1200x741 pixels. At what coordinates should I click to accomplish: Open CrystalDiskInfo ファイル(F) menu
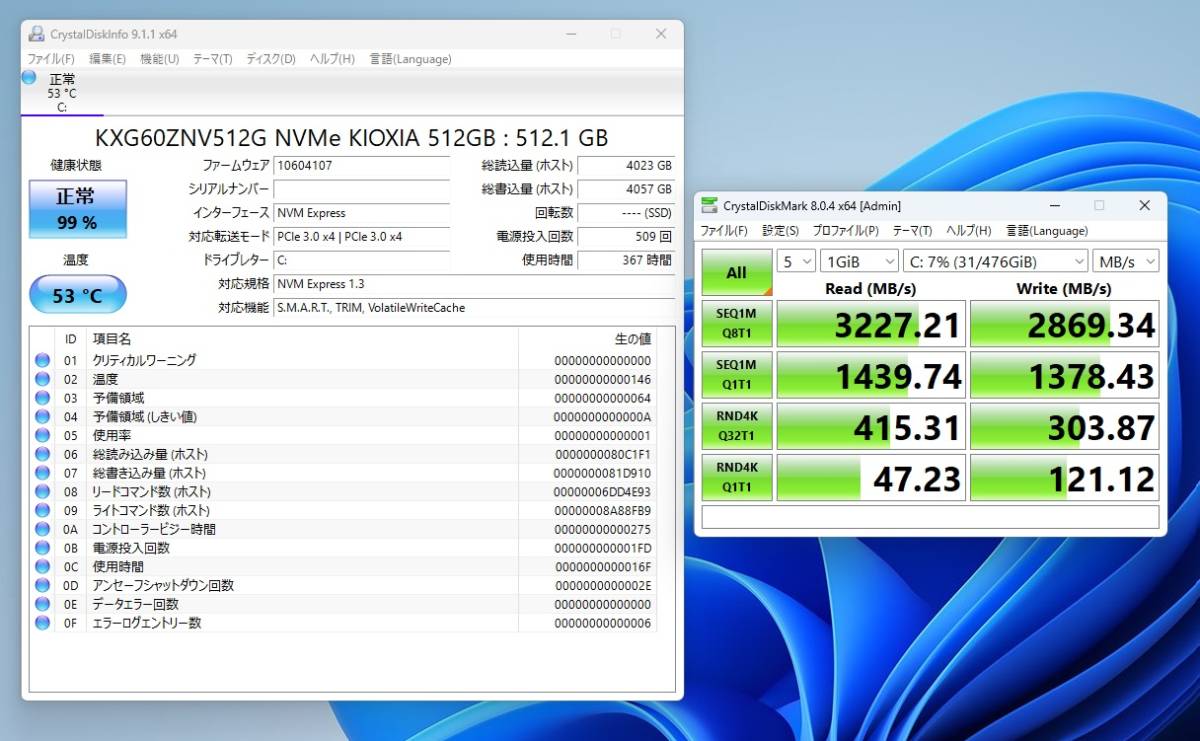click(x=51, y=59)
